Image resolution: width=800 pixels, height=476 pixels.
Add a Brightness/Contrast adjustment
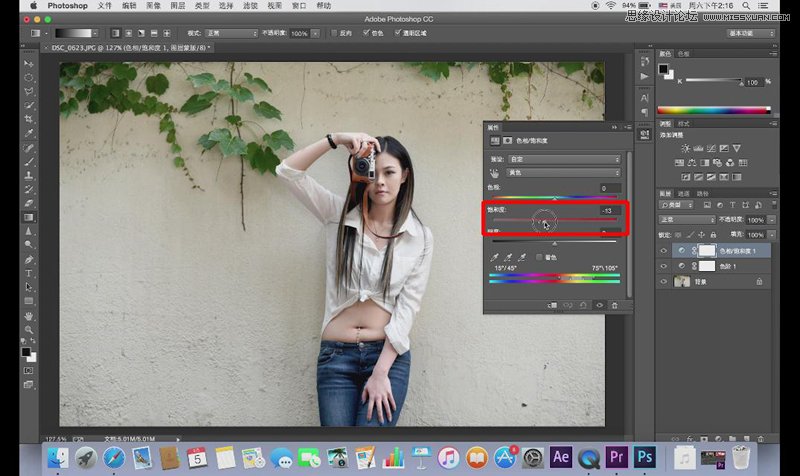click(x=686, y=148)
